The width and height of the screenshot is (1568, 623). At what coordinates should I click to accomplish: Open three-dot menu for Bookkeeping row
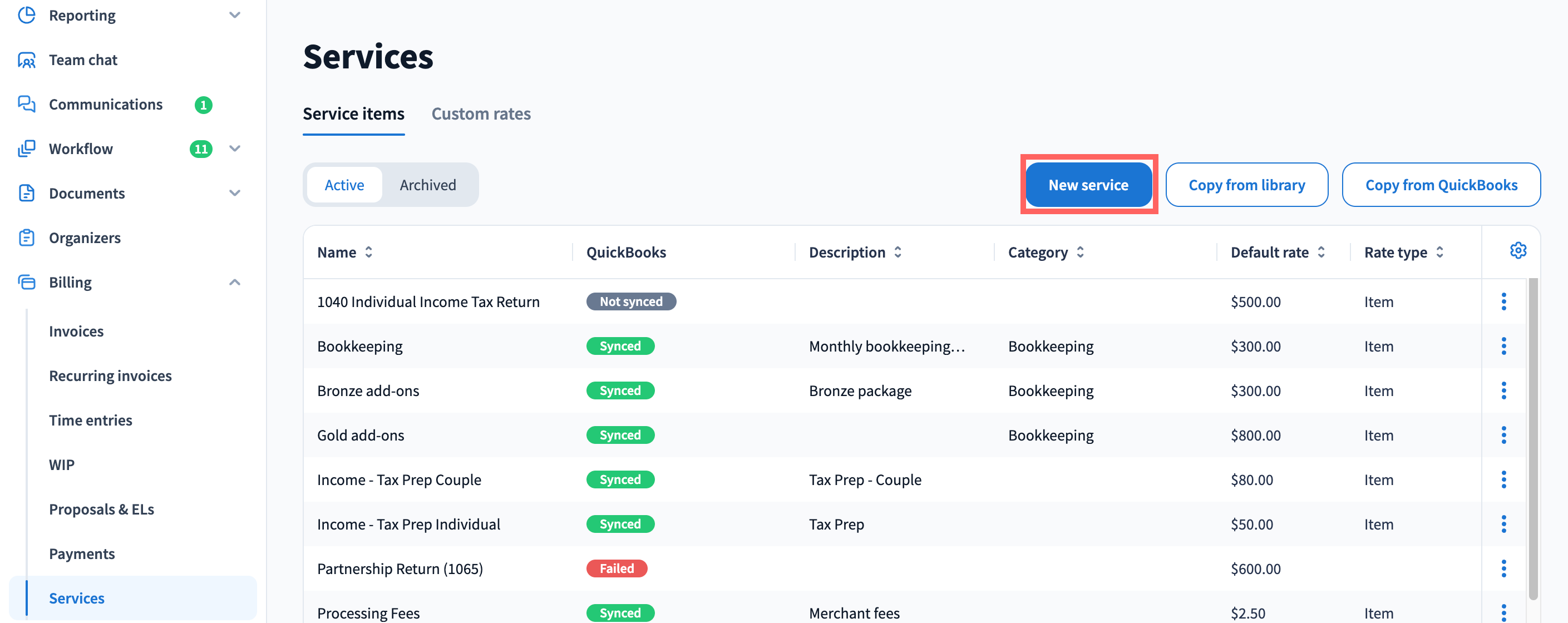(1503, 346)
